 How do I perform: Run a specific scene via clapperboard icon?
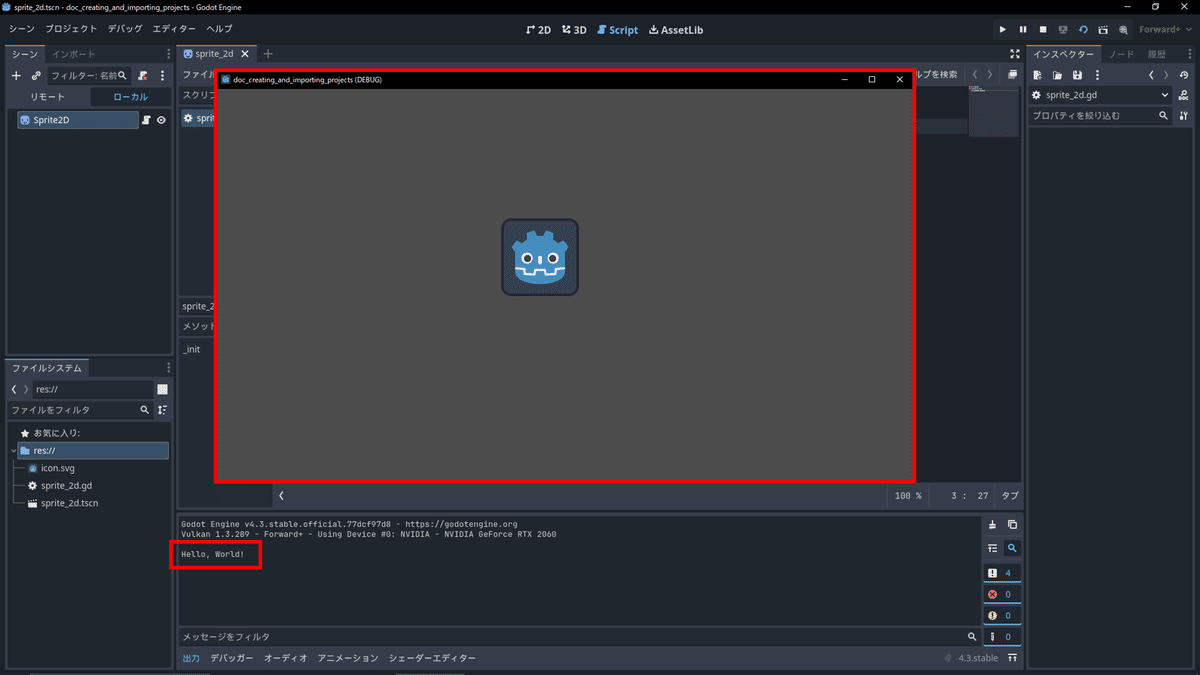pyautogui.click(x=1103, y=30)
